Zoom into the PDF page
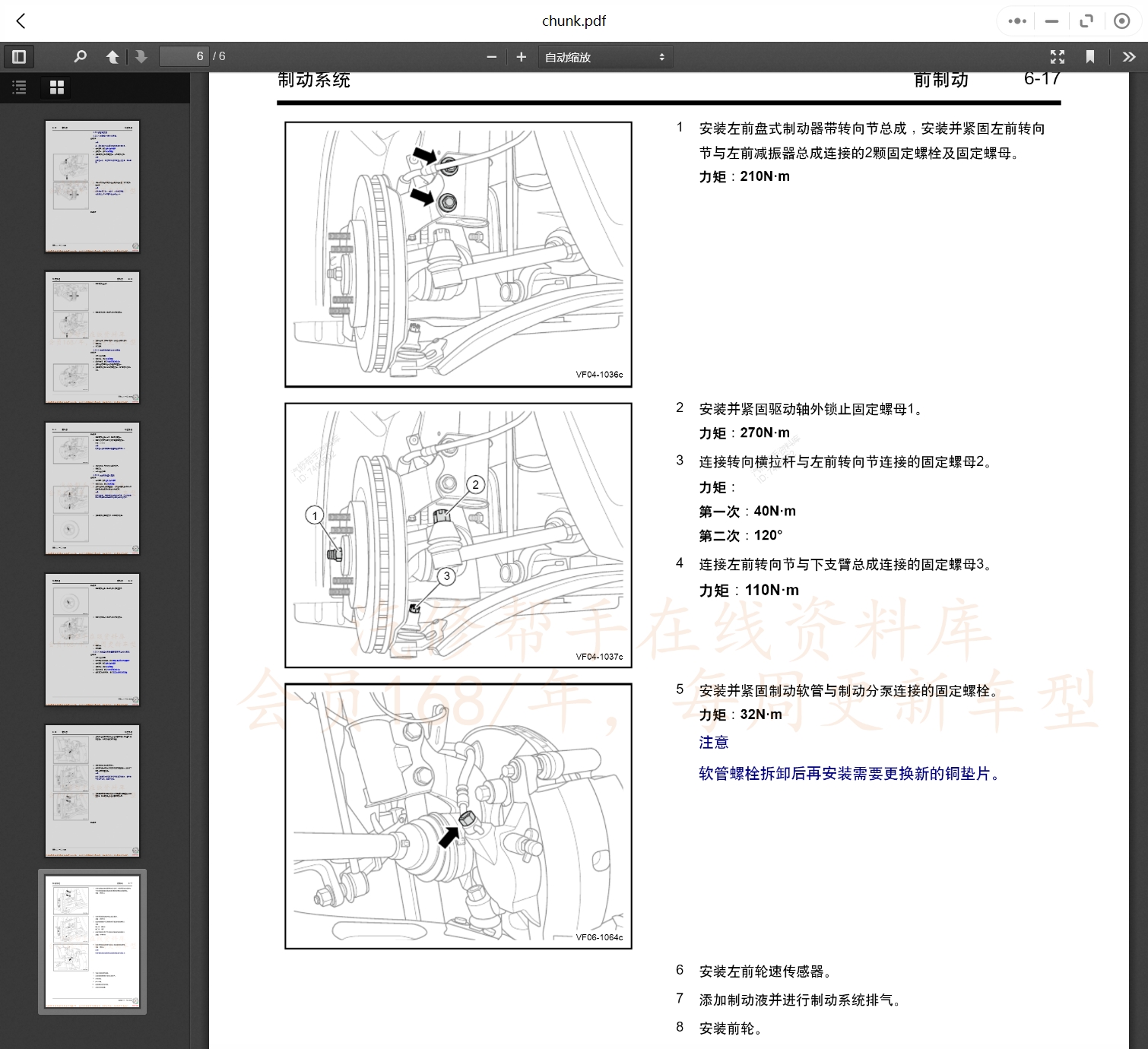The height and width of the screenshot is (1049, 1148). click(522, 56)
